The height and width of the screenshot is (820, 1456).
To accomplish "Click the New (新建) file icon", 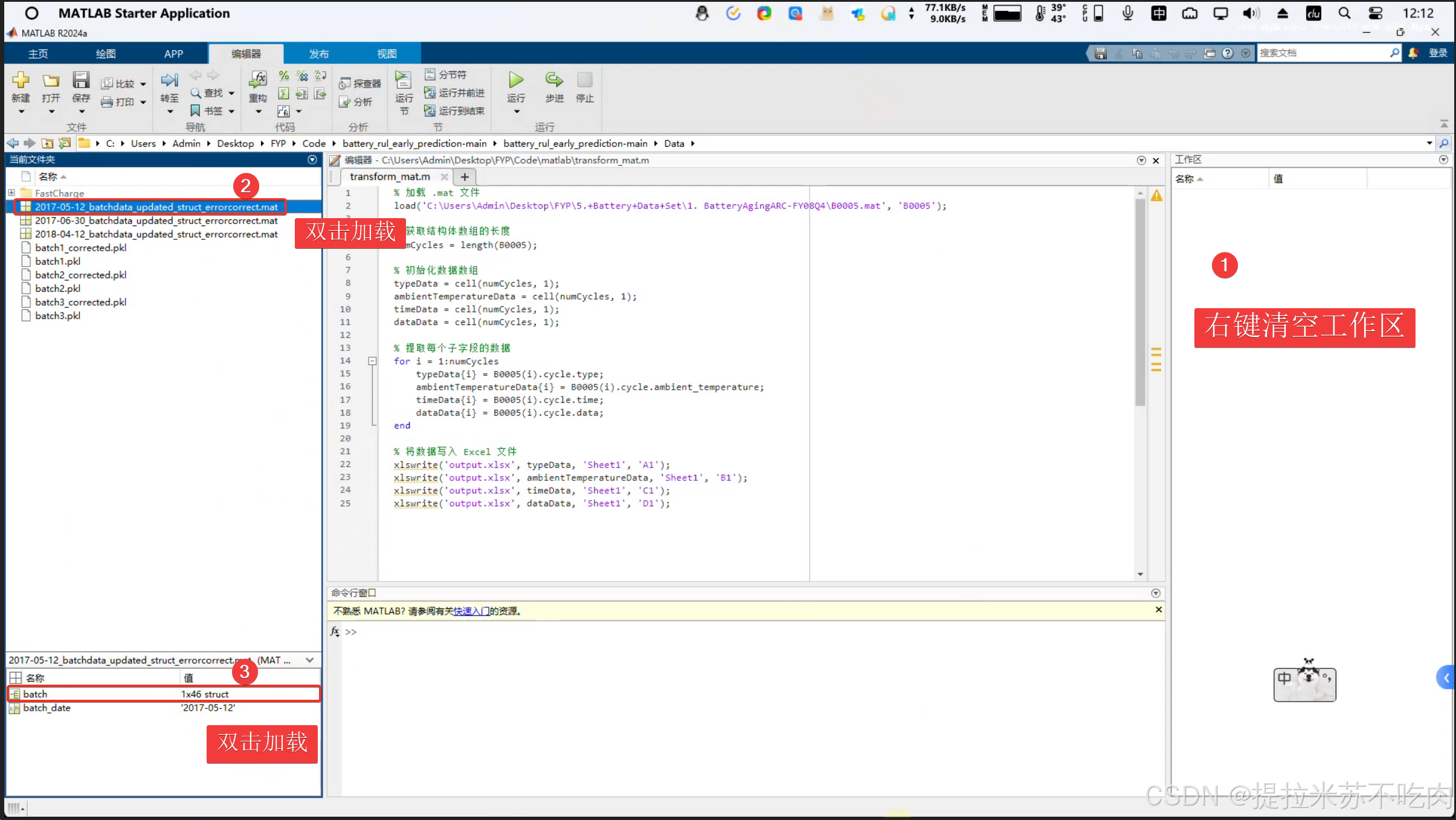I will (x=21, y=80).
